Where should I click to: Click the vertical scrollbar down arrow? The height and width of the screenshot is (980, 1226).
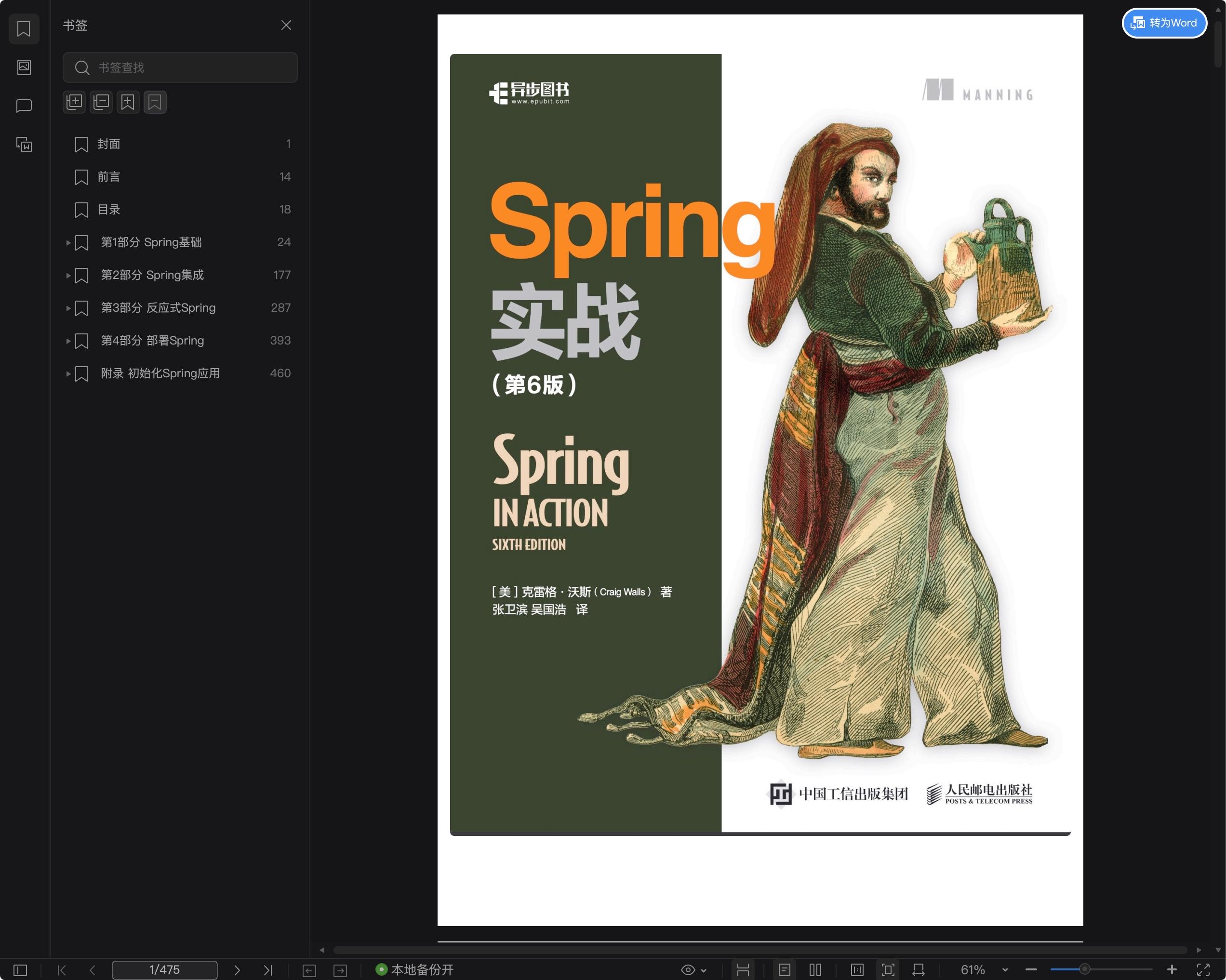pyautogui.click(x=1218, y=950)
